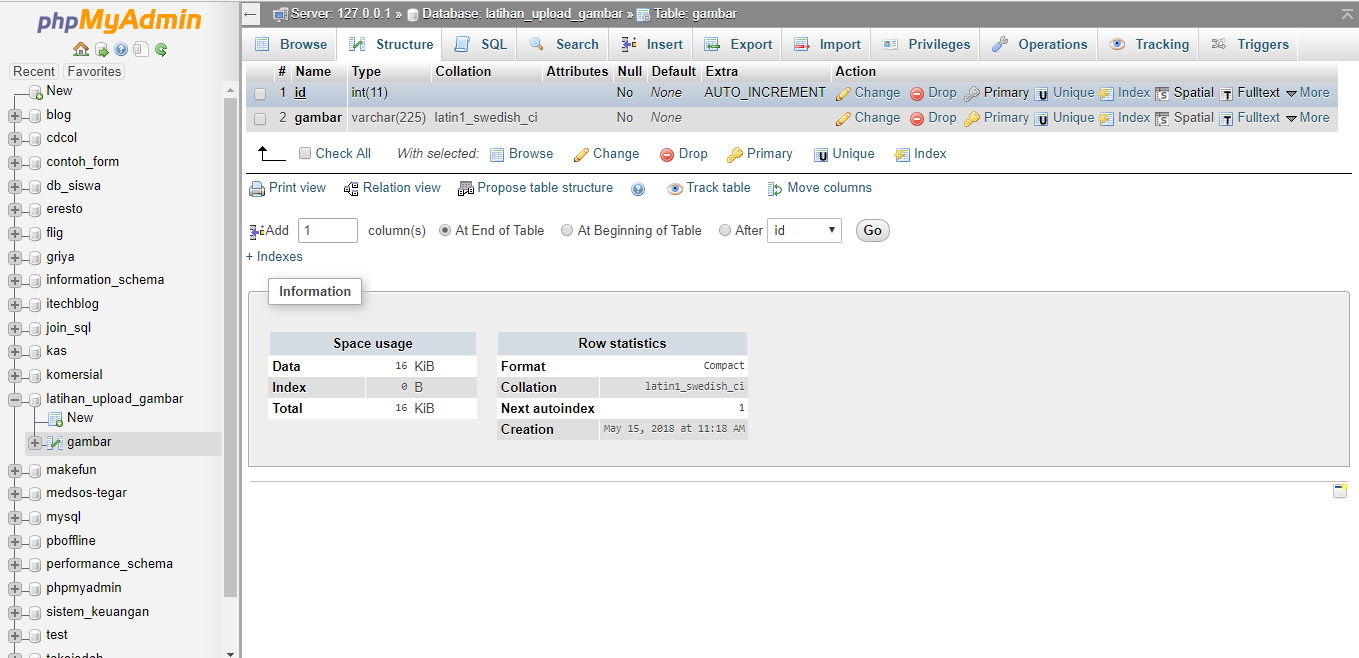Click the collapse navigation panel arrow icon
Viewport: 1359px width, 658px height.
pyautogui.click(x=251, y=14)
